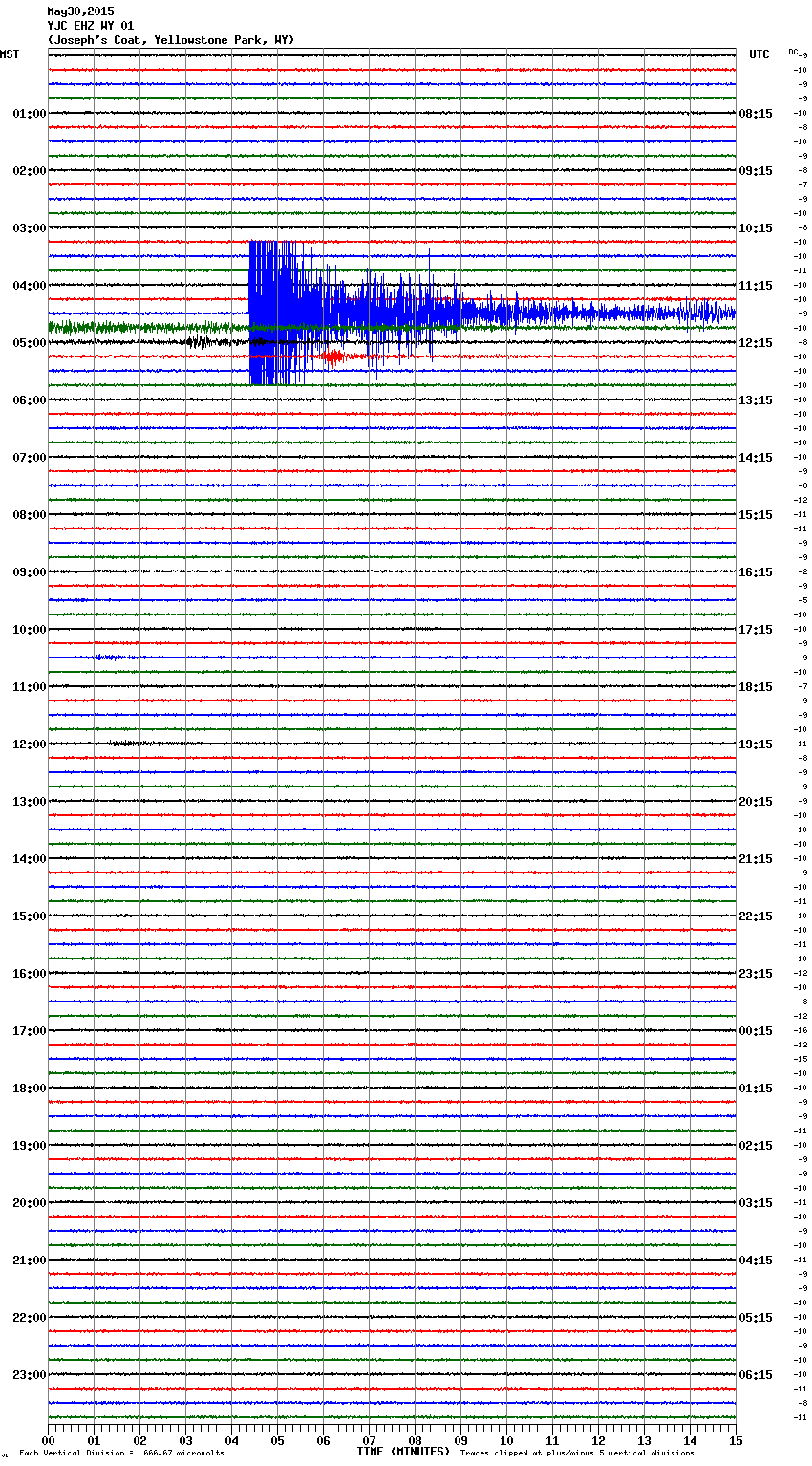Viewport: 812px width, 1466px height.
Task: Click minute 00 on the bottom time axis
Action: pyautogui.click(x=48, y=1440)
